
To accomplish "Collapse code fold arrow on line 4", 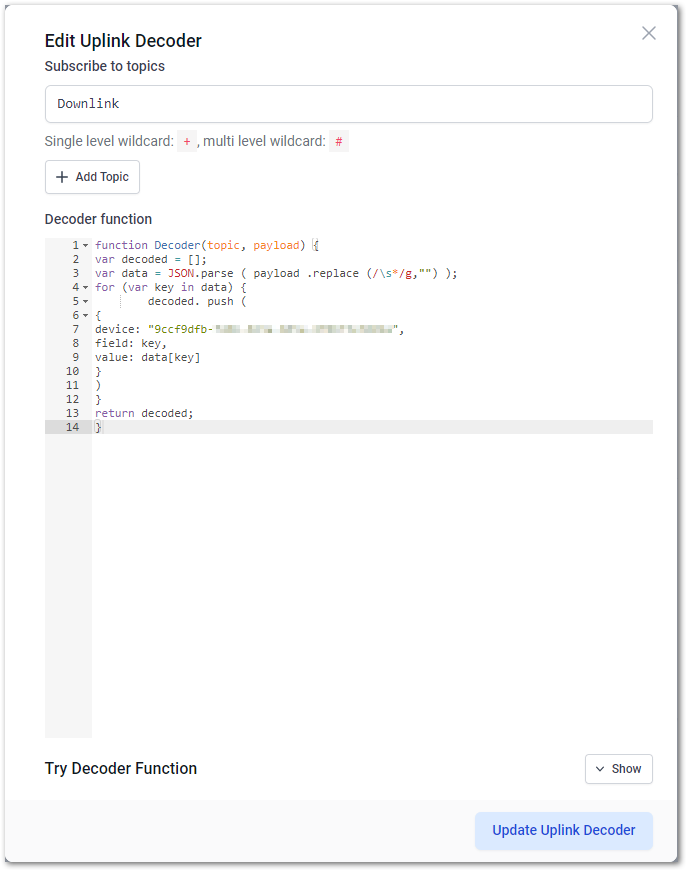I will pos(86,288).
